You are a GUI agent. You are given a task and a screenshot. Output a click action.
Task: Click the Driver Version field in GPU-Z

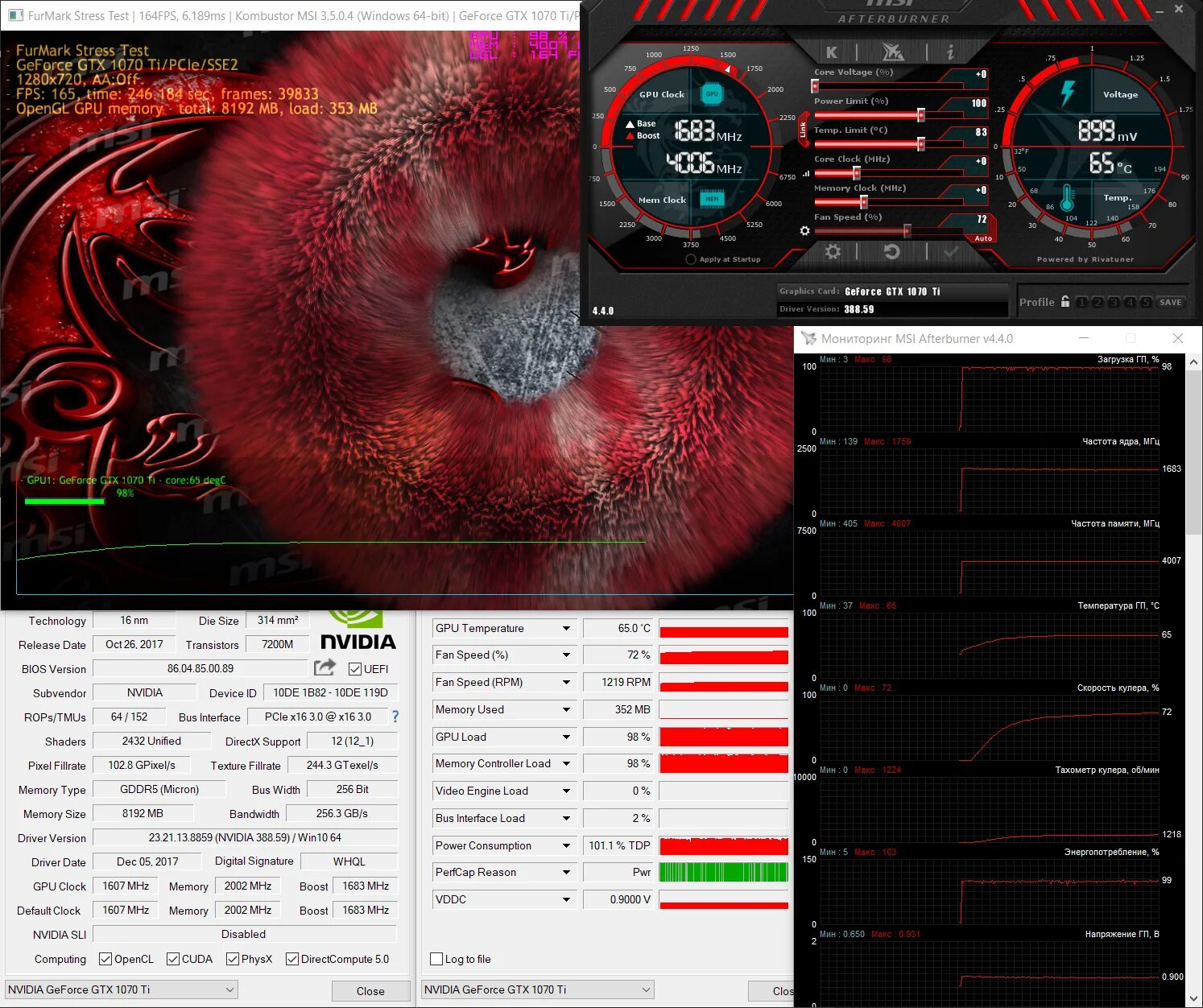coord(245,837)
